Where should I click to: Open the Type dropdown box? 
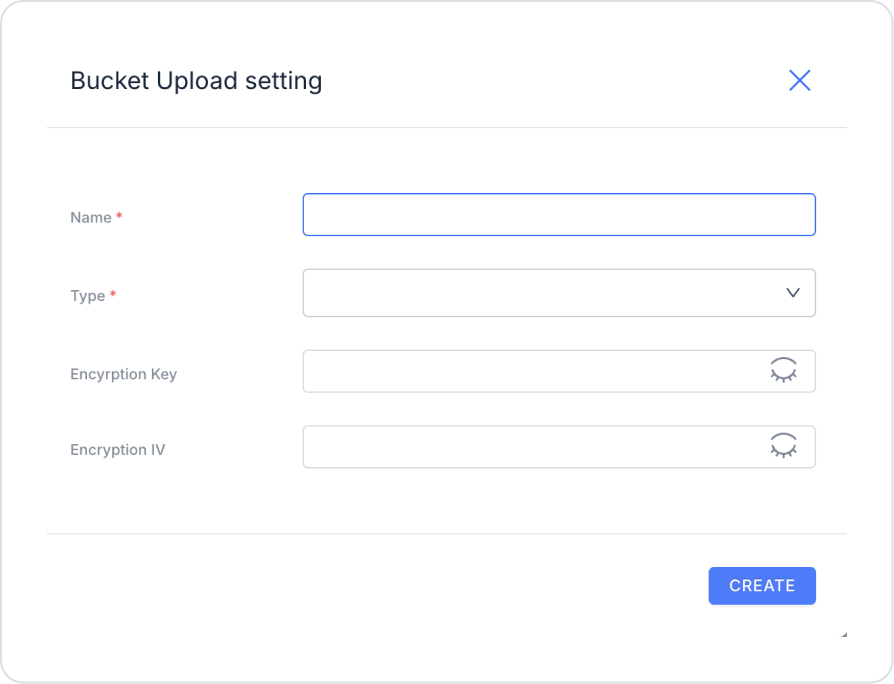click(x=559, y=293)
